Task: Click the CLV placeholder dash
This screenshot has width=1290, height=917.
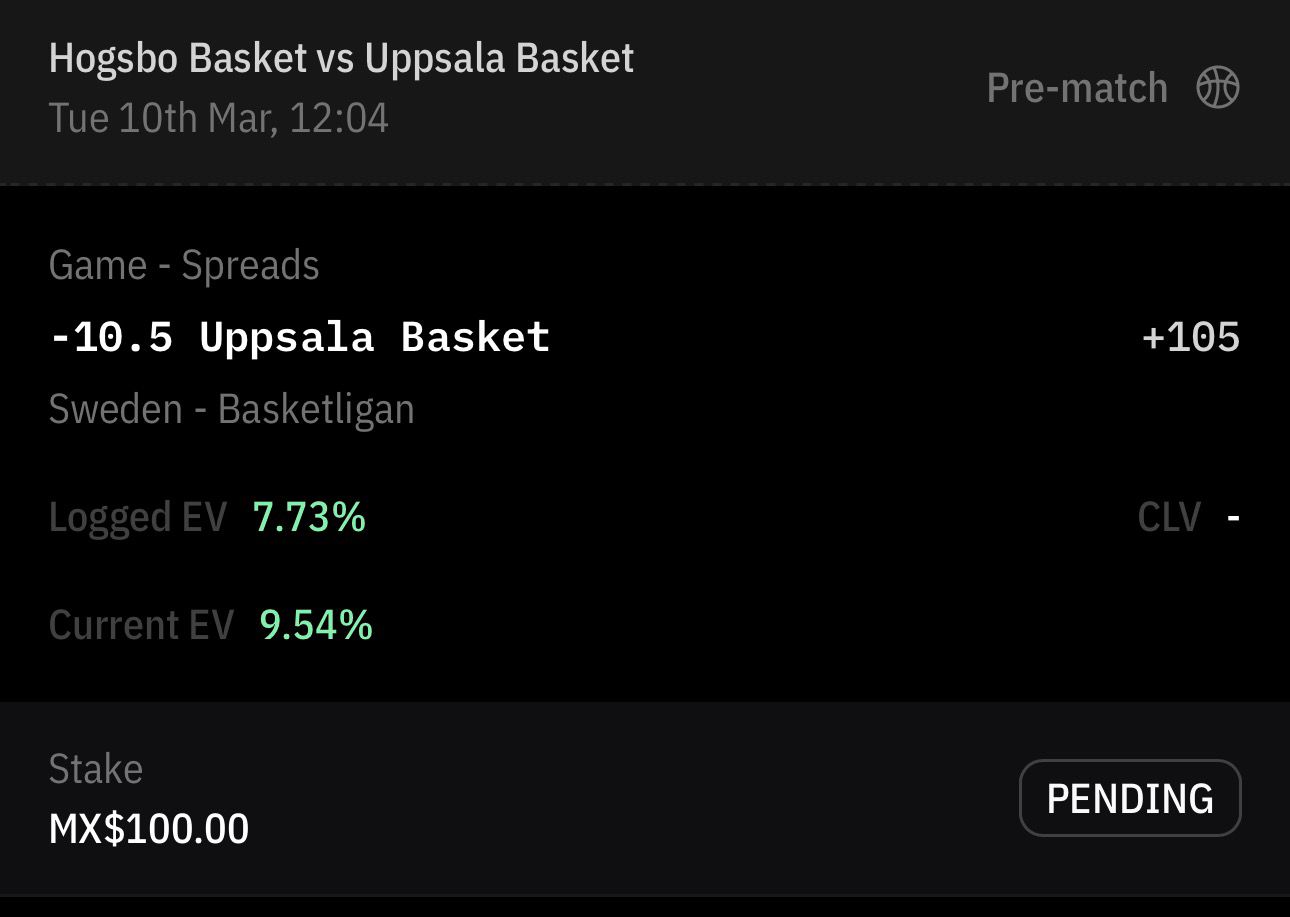Action: (1233, 518)
